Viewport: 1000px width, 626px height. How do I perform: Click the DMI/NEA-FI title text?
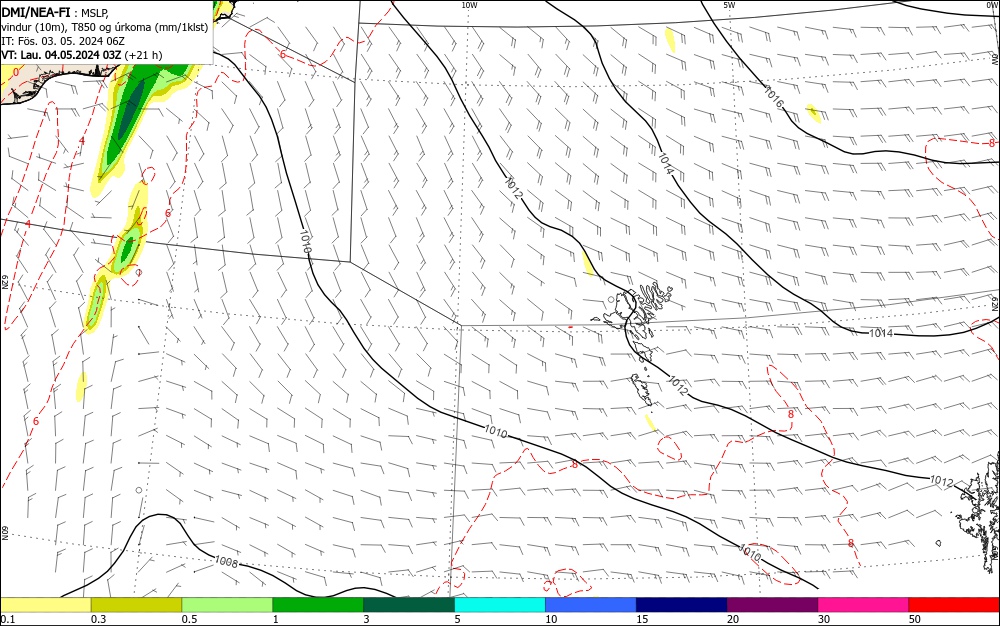(36, 11)
